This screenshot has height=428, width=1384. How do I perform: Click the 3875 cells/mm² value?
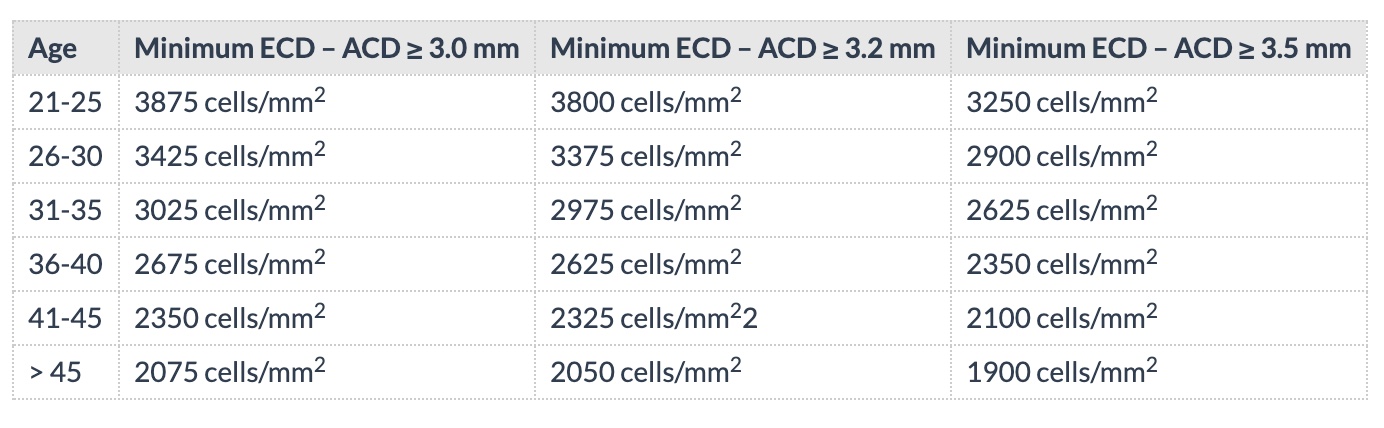[x=230, y=102]
